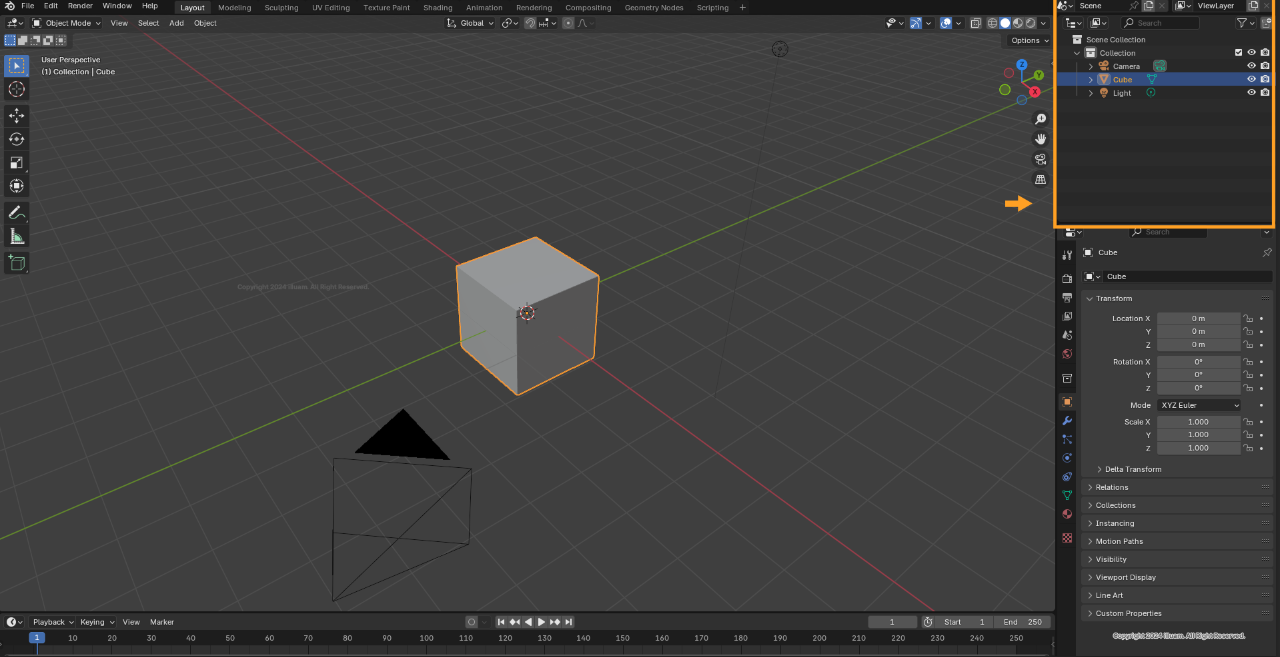The height and width of the screenshot is (657, 1280).
Task: Open the Render properties tab
Action: coord(1067,279)
